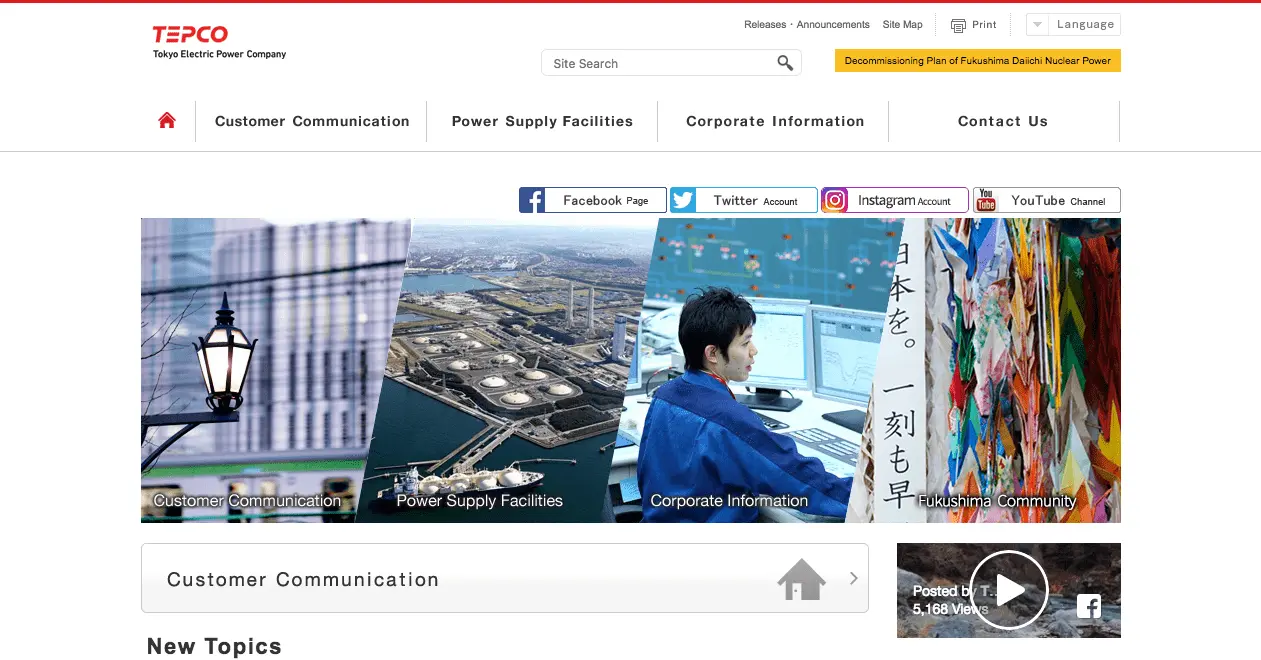Open the Power Supply Facilities menu
Image resolution: width=1261 pixels, height=660 pixels.
coord(542,121)
